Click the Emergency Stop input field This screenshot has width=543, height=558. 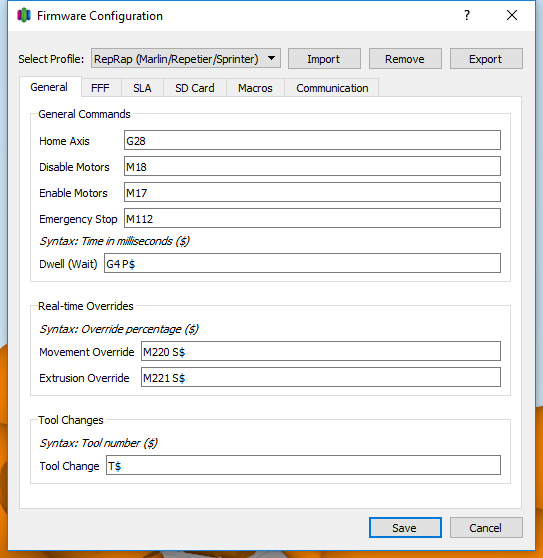coord(312,218)
